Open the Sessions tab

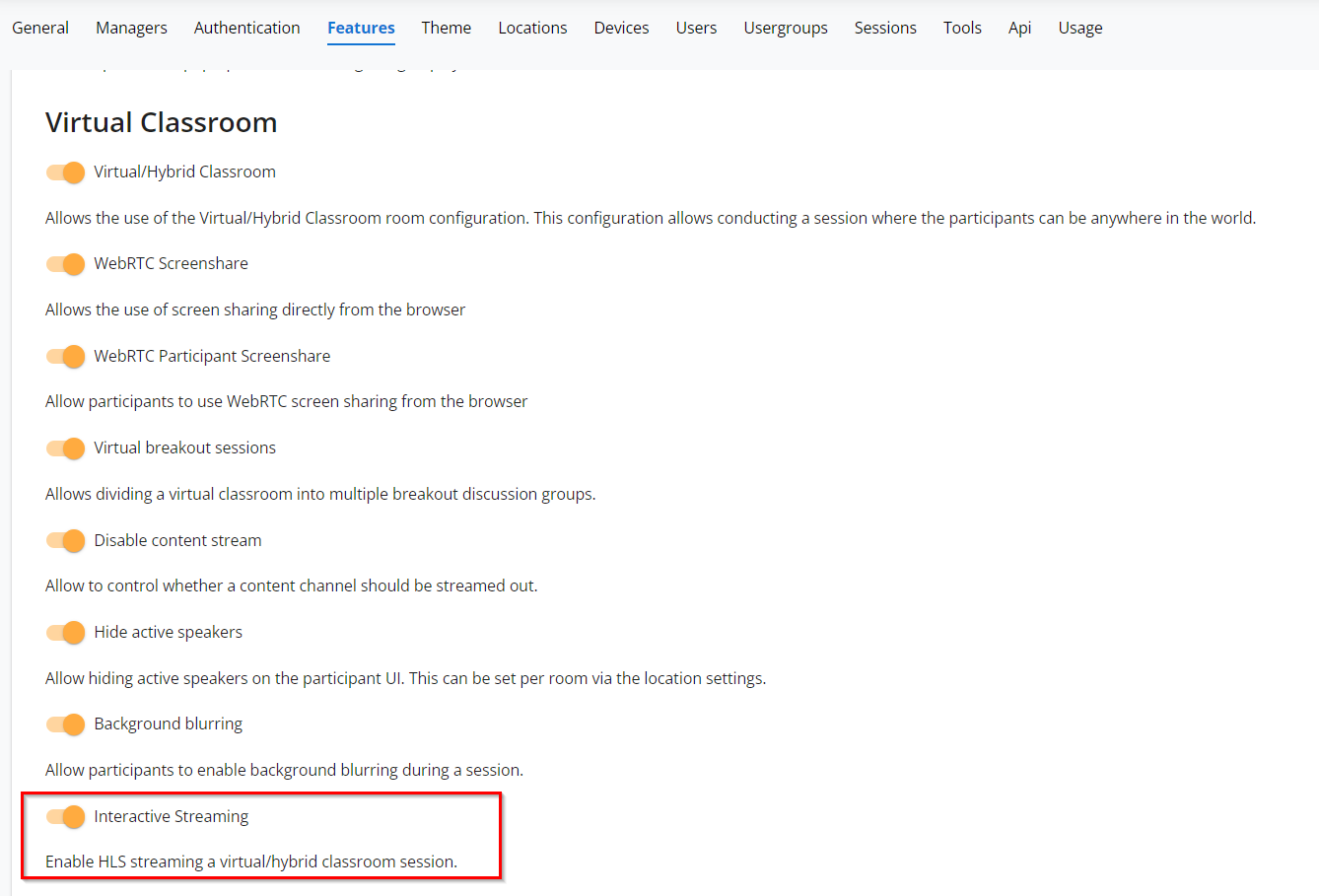pyautogui.click(x=885, y=28)
